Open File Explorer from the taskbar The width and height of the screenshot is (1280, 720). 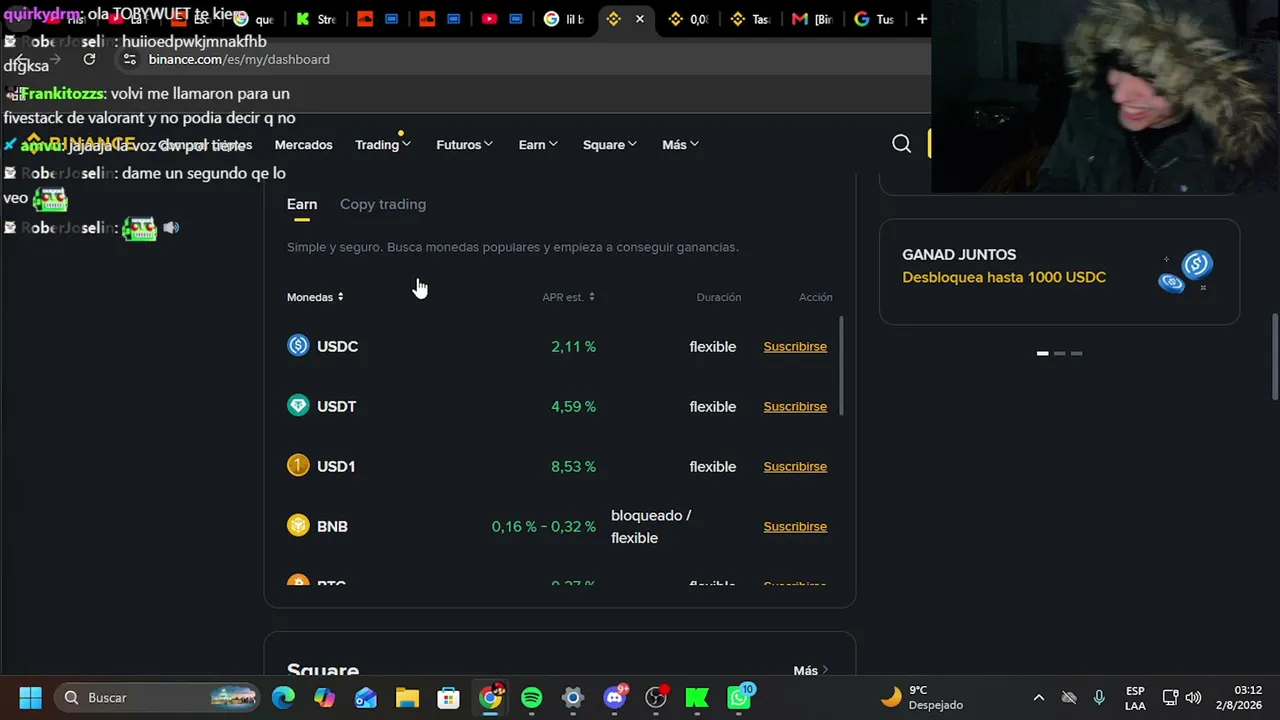(407, 697)
